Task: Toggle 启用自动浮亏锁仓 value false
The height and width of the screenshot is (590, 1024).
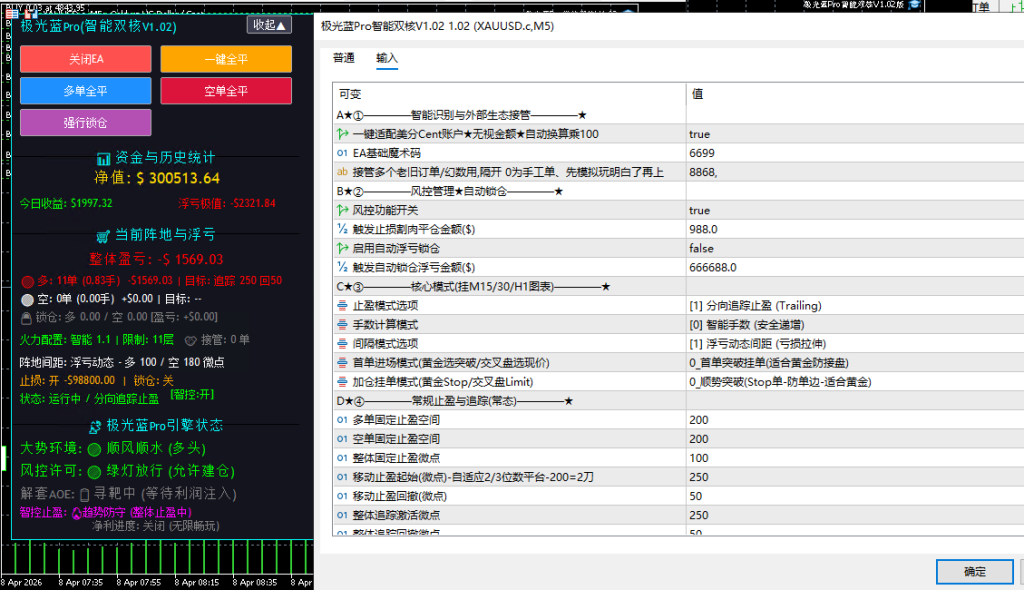Action: [701, 249]
